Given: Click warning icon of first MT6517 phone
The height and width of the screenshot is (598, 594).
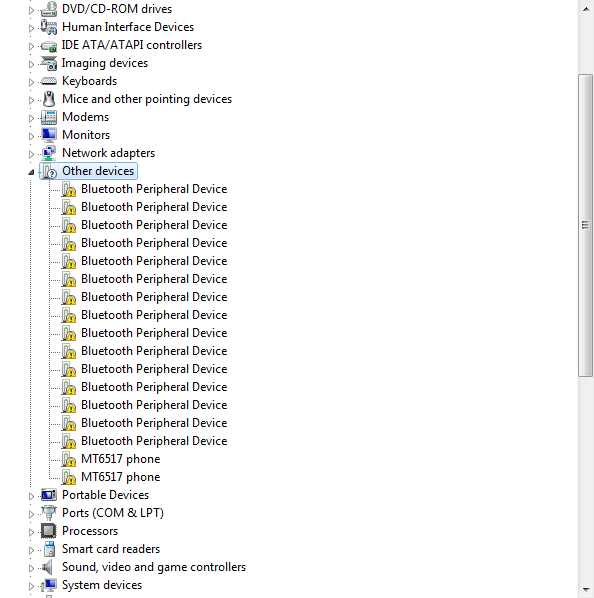Looking at the screenshot, I should (x=69, y=459).
